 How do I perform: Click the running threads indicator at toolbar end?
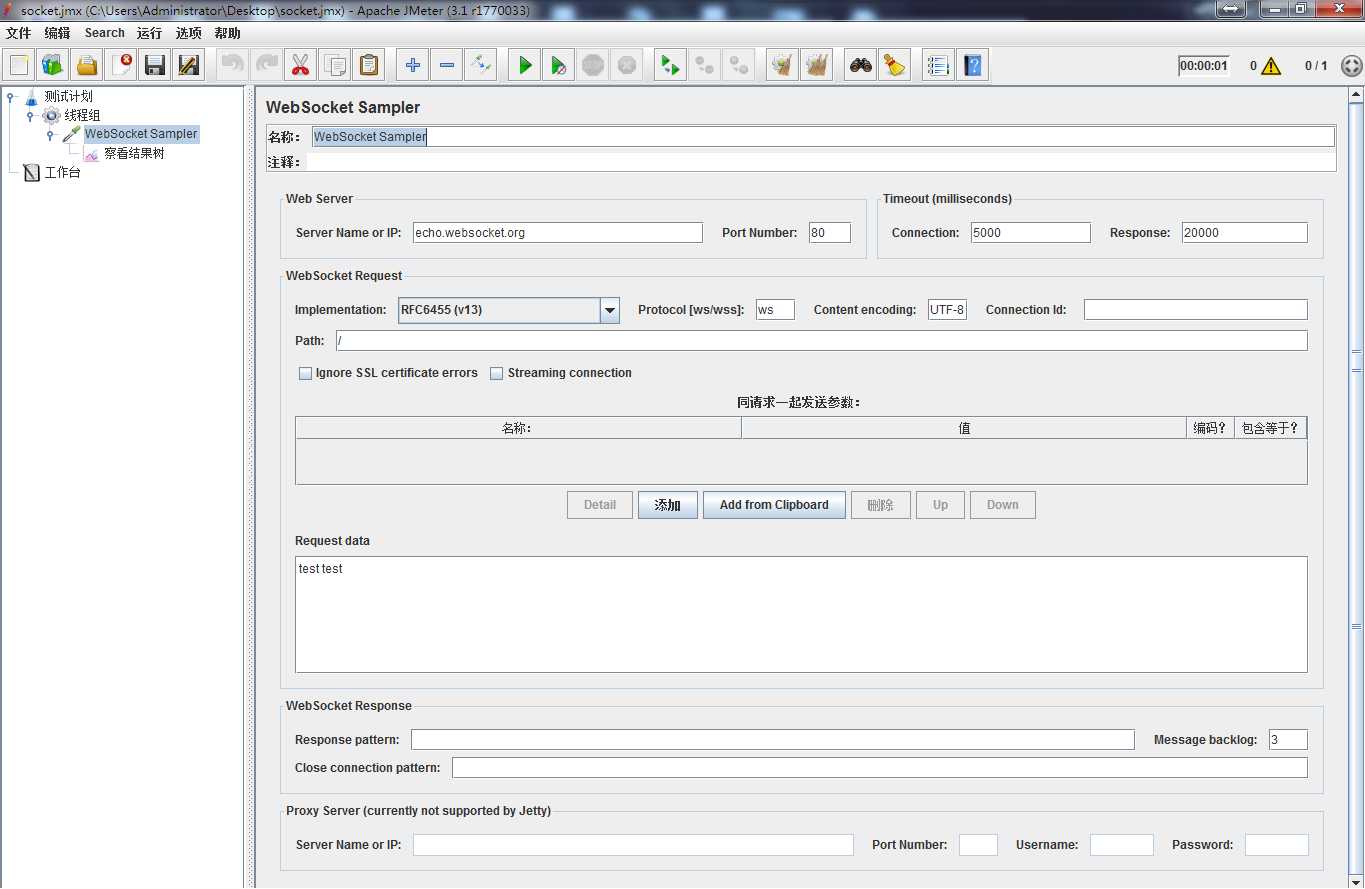click(1351, 66)
